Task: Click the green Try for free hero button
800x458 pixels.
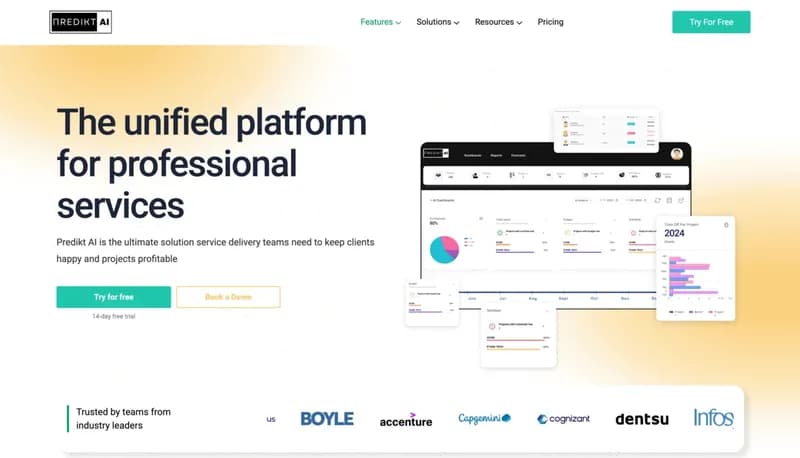Action: click(114, 297)
